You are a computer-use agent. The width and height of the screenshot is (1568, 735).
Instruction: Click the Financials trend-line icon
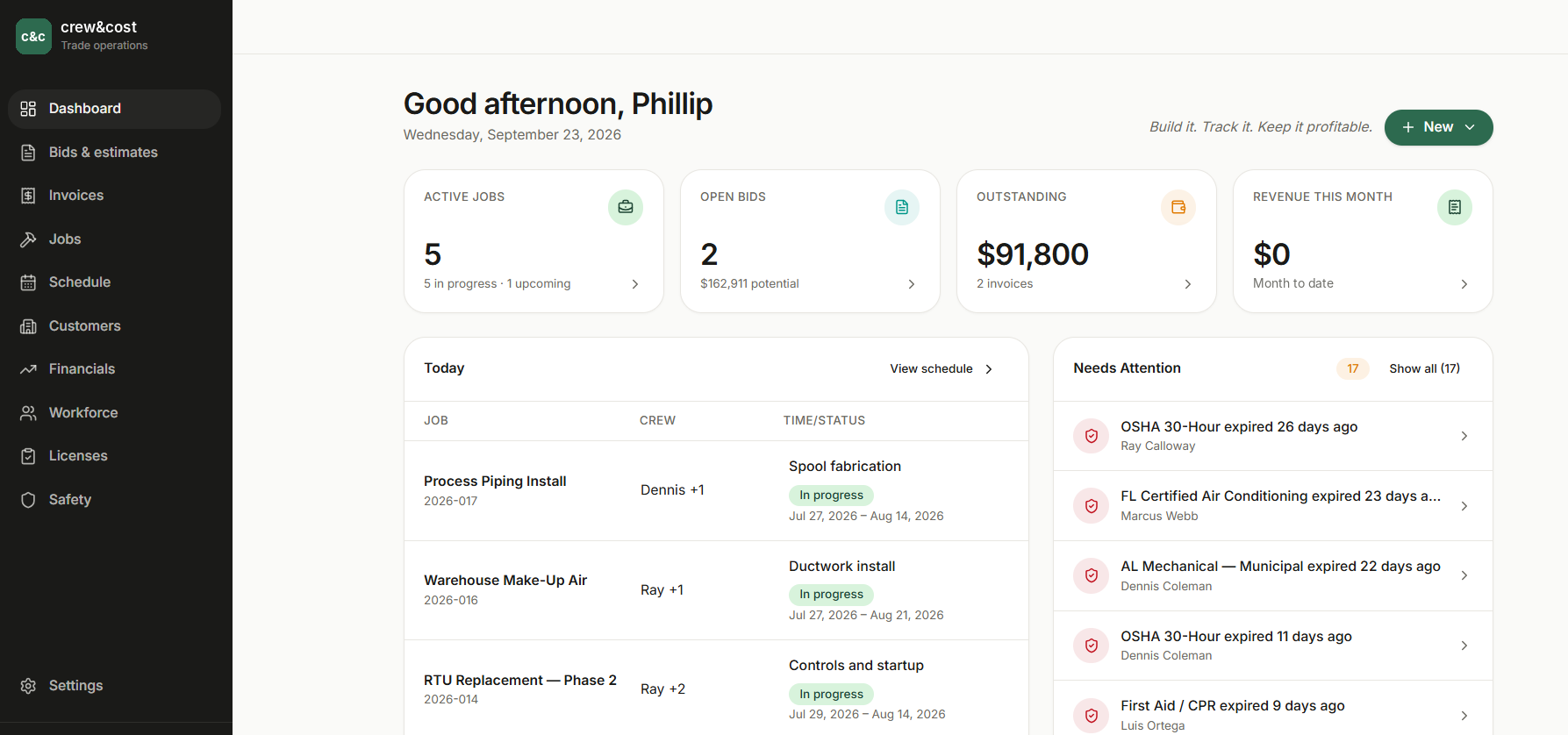click(x=28, y=369)
